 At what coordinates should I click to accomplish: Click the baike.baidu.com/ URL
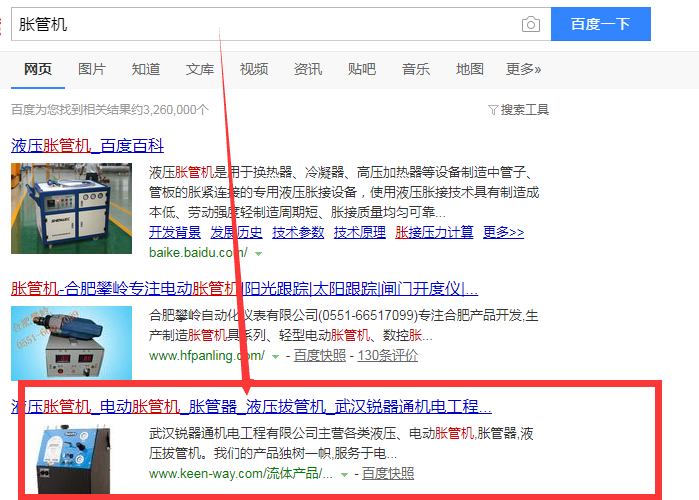click(x=198, y=253)
